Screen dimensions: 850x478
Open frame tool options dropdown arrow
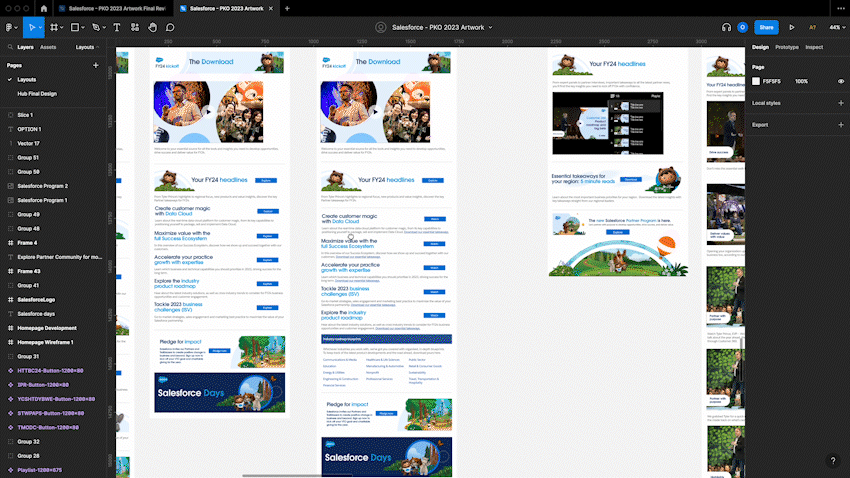click(62, 28)
